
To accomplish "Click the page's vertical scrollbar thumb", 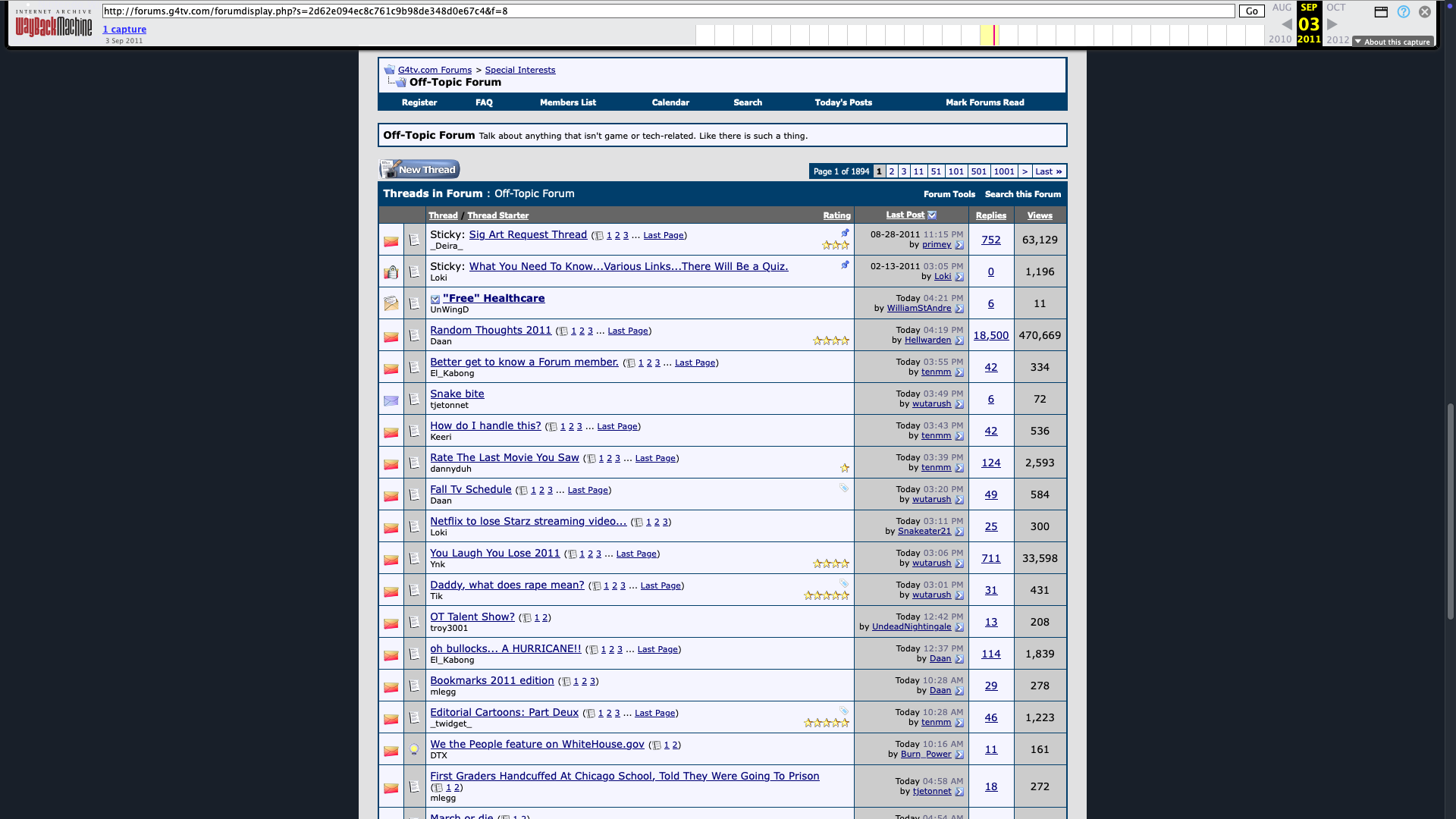I will pos(1451,512).
